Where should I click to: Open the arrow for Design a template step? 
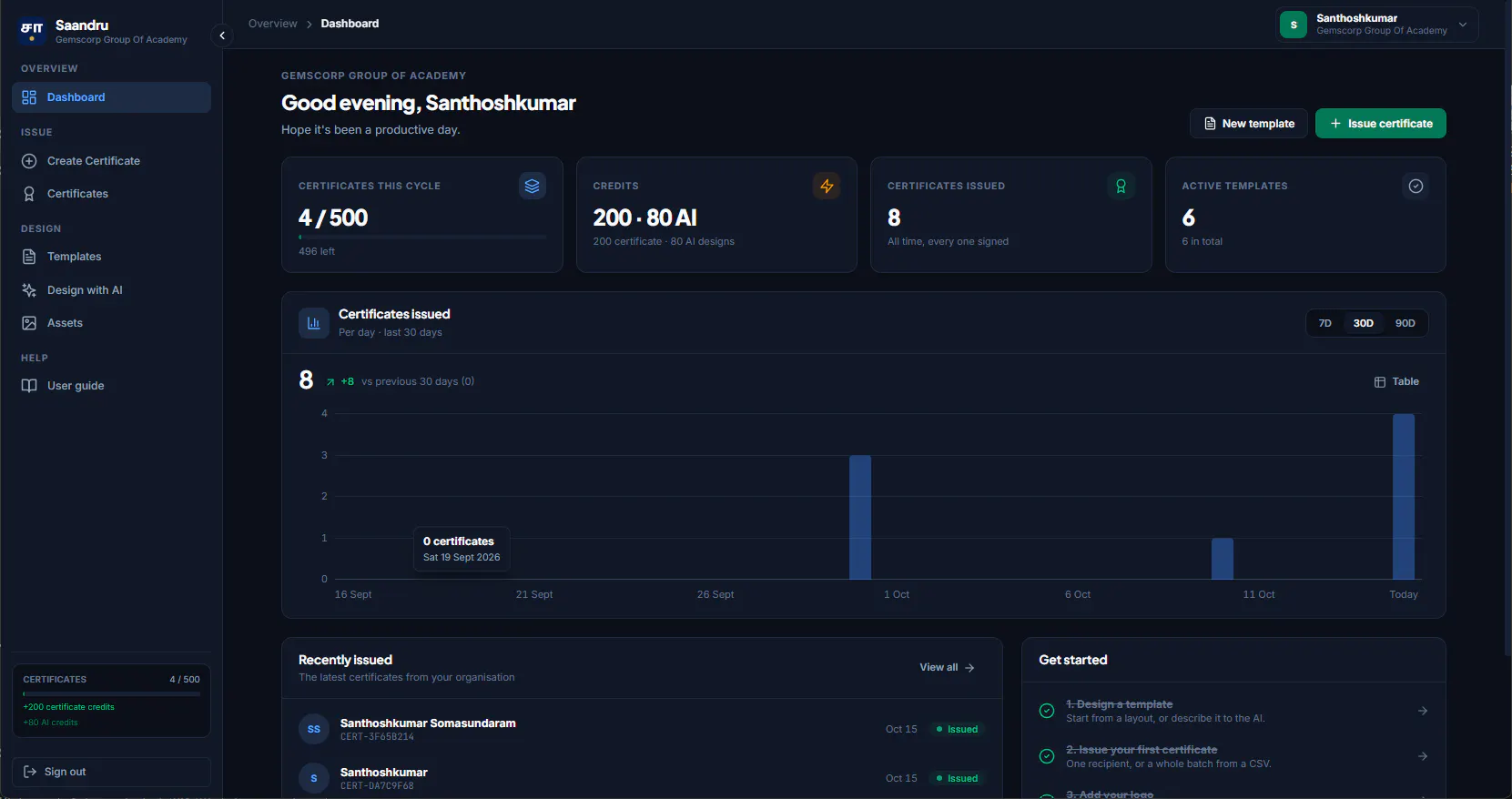click(1423, 711)
